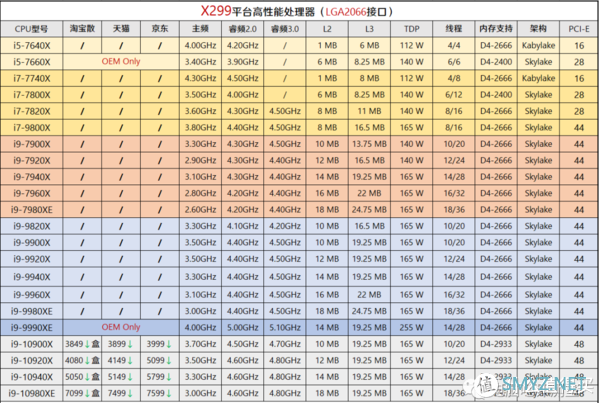The width and height of the screenshot is (599, 403).
Task: Select the i9-10900X row label
Action: point(32,344)
